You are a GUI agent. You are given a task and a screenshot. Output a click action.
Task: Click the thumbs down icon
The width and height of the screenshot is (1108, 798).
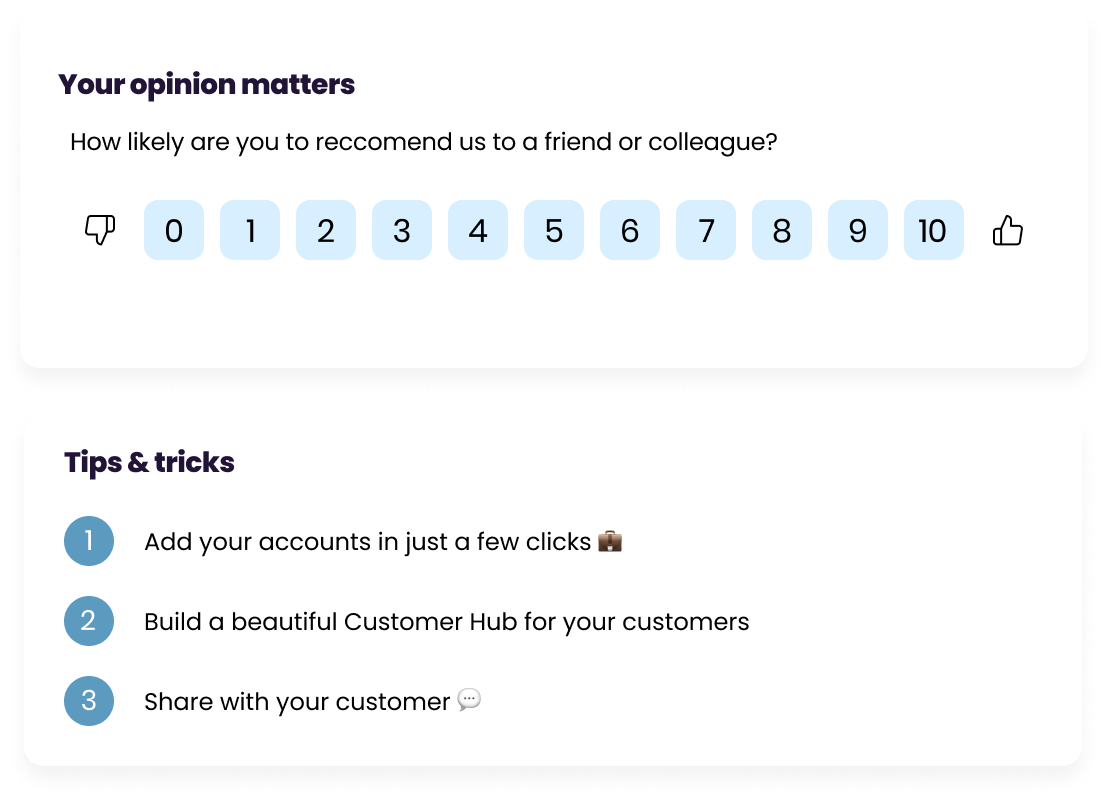click(x=100, y=231)
